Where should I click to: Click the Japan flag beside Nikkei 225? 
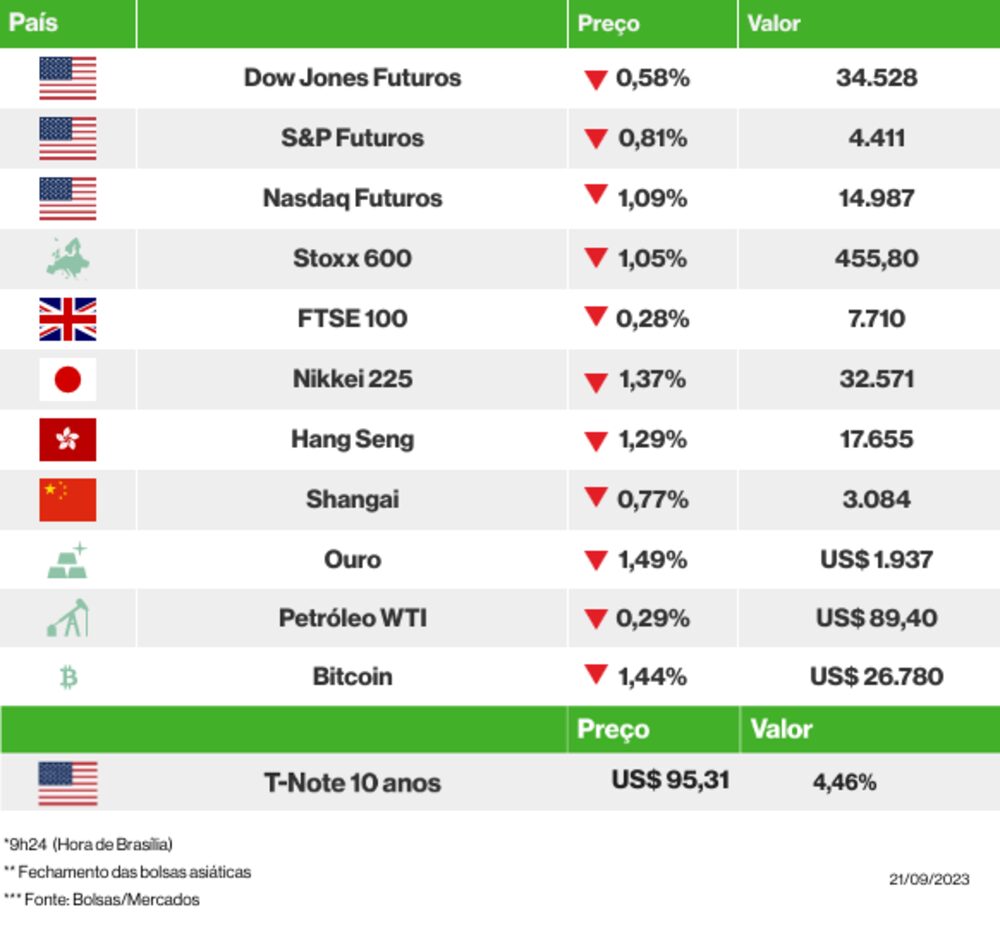(68, 379)
